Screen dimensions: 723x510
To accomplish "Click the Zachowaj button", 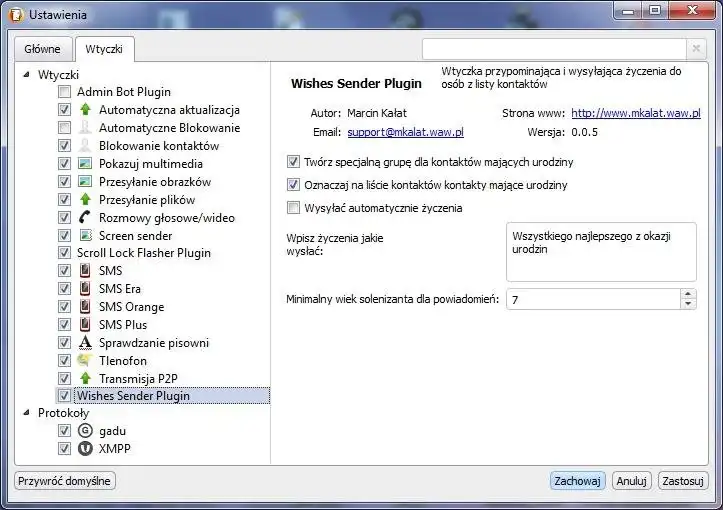I will (x=577, y=481).
